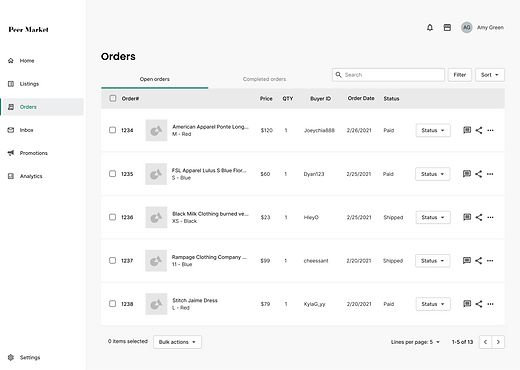This screenshot has width=520, height=370.
Task: Click thumbnail of order 1236 item
Action: [x=156, y=217]
